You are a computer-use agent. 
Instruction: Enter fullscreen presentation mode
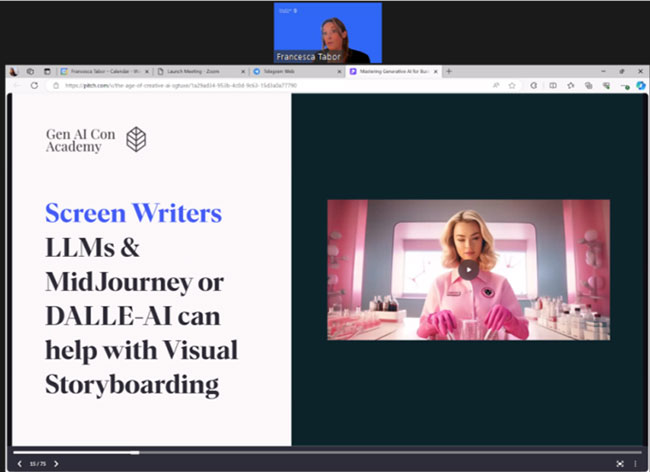tap(620, 464)
